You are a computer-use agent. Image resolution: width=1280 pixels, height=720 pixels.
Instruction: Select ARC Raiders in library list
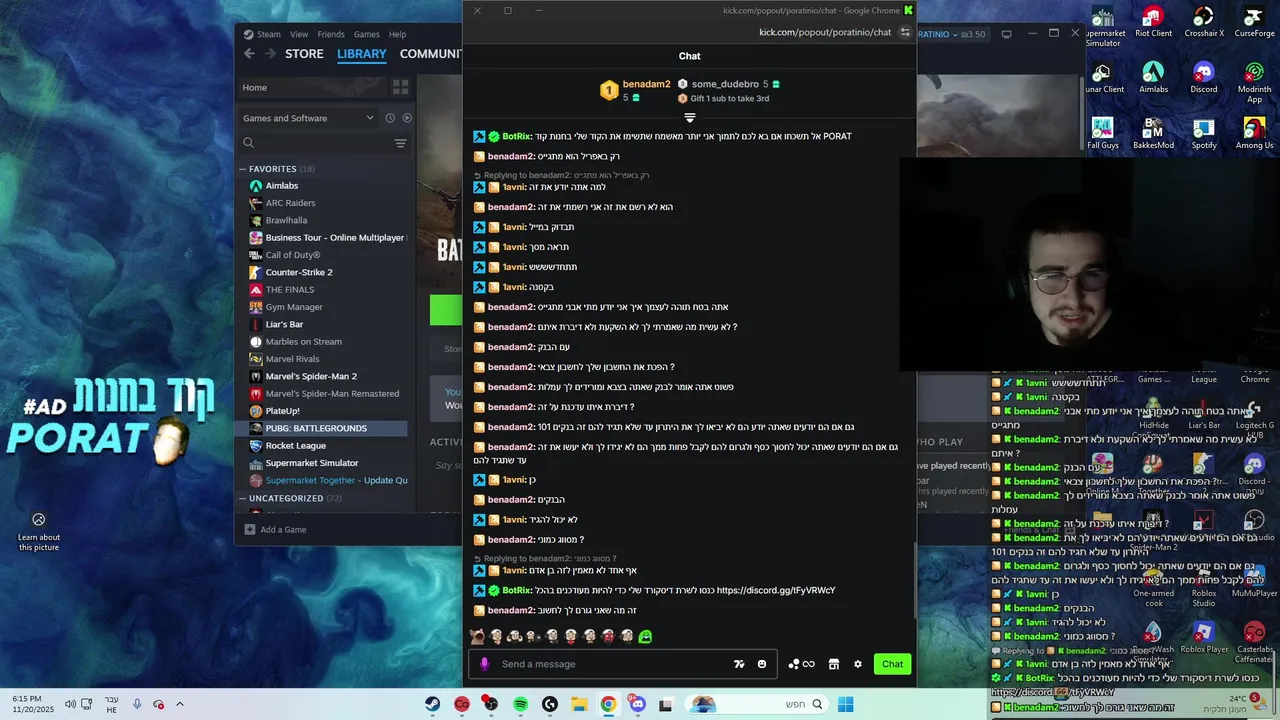[x=290, y=203]
